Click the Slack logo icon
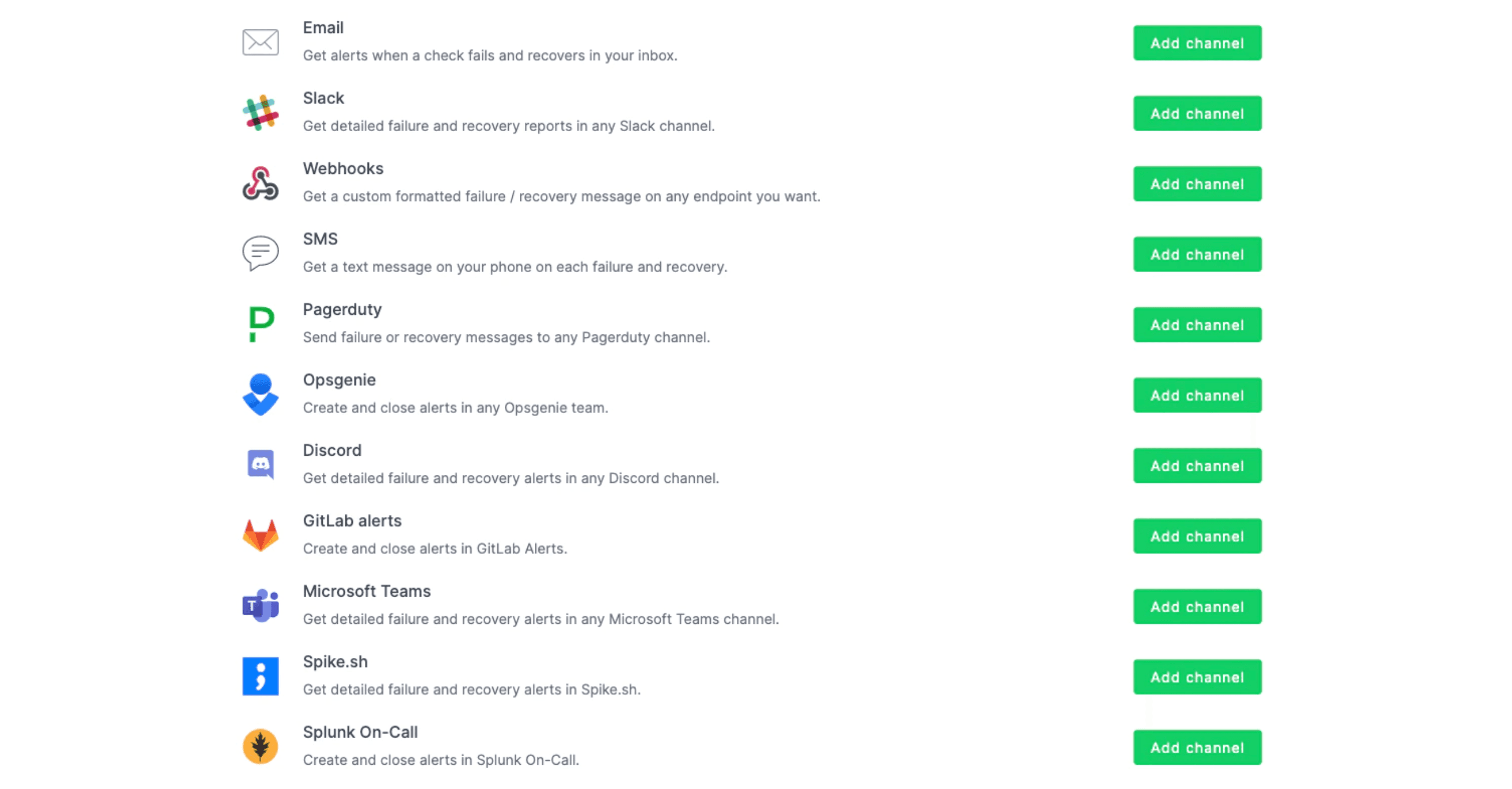Viewport: 1512px width, 789px height. coord(260,113)
